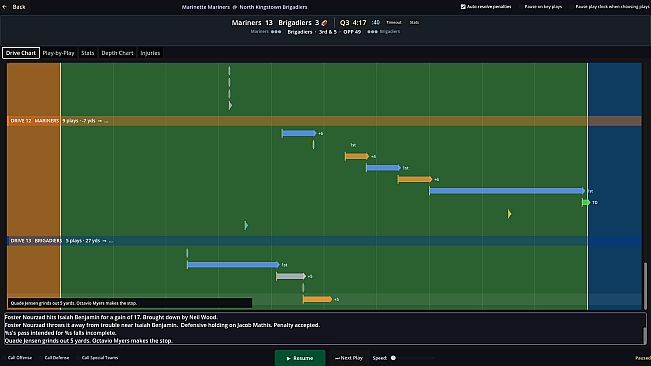The image size is (651, 366).
Task: Expand the Drive 13 Brigadiers header
Action: (324, 241)
